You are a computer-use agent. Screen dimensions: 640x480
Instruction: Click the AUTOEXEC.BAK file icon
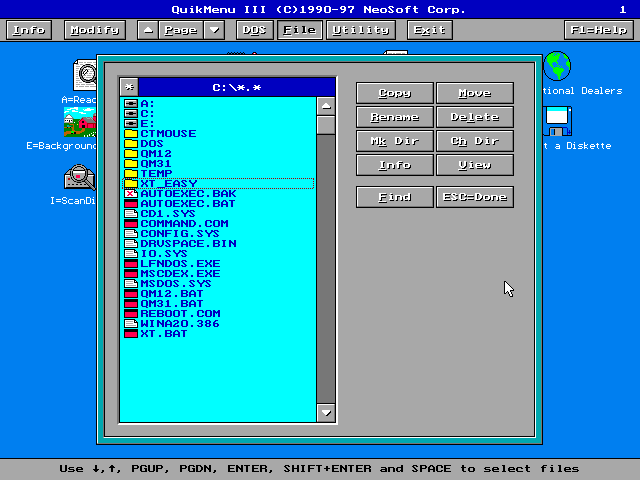131,193
